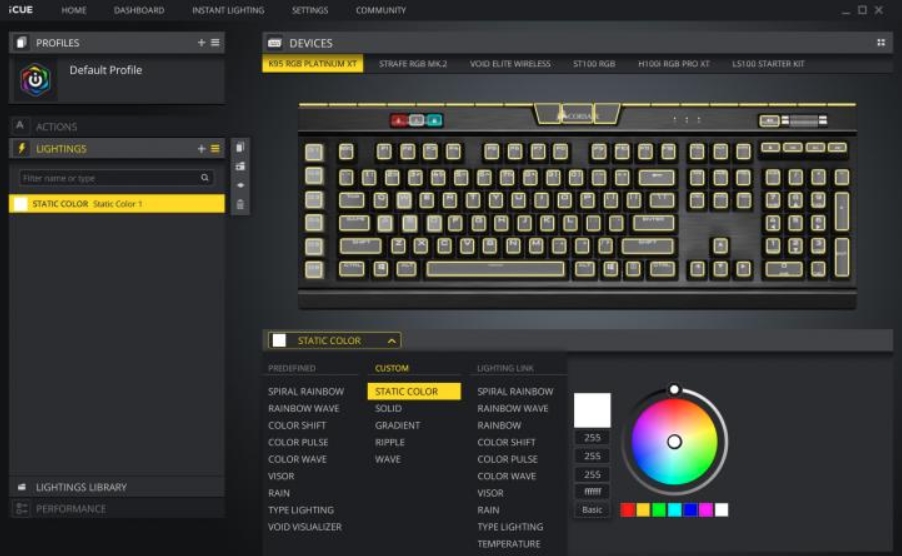Click the Lightings Library icon

(22, 487)
